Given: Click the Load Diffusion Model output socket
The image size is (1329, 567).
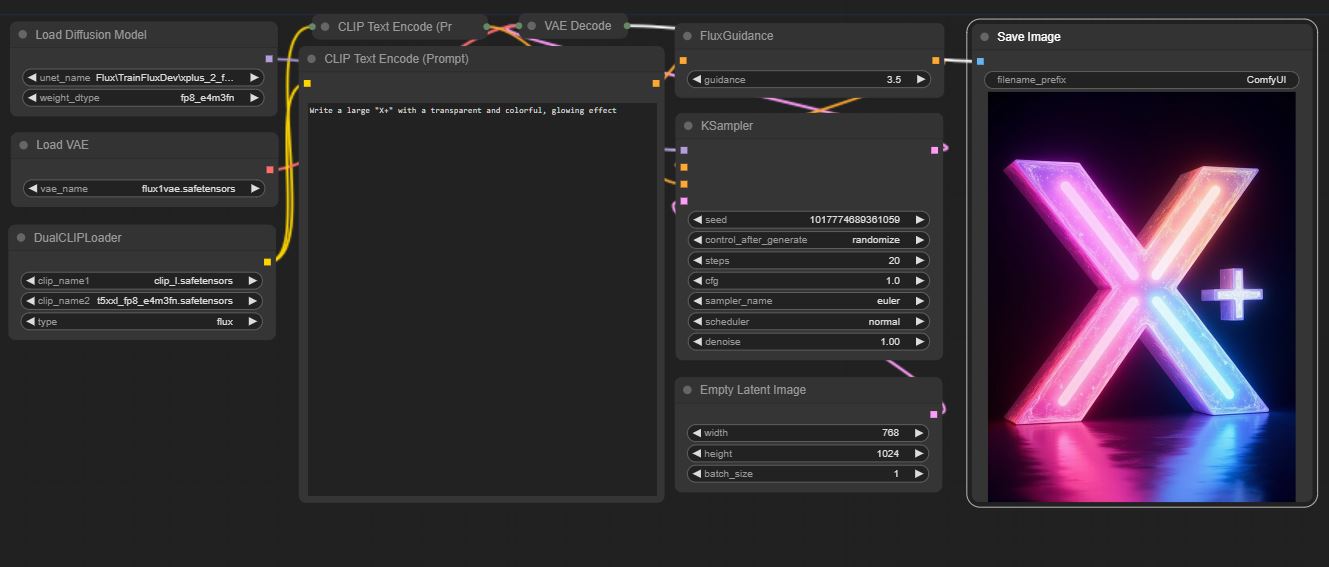Looking at the screenshot, I should (269, 59).
